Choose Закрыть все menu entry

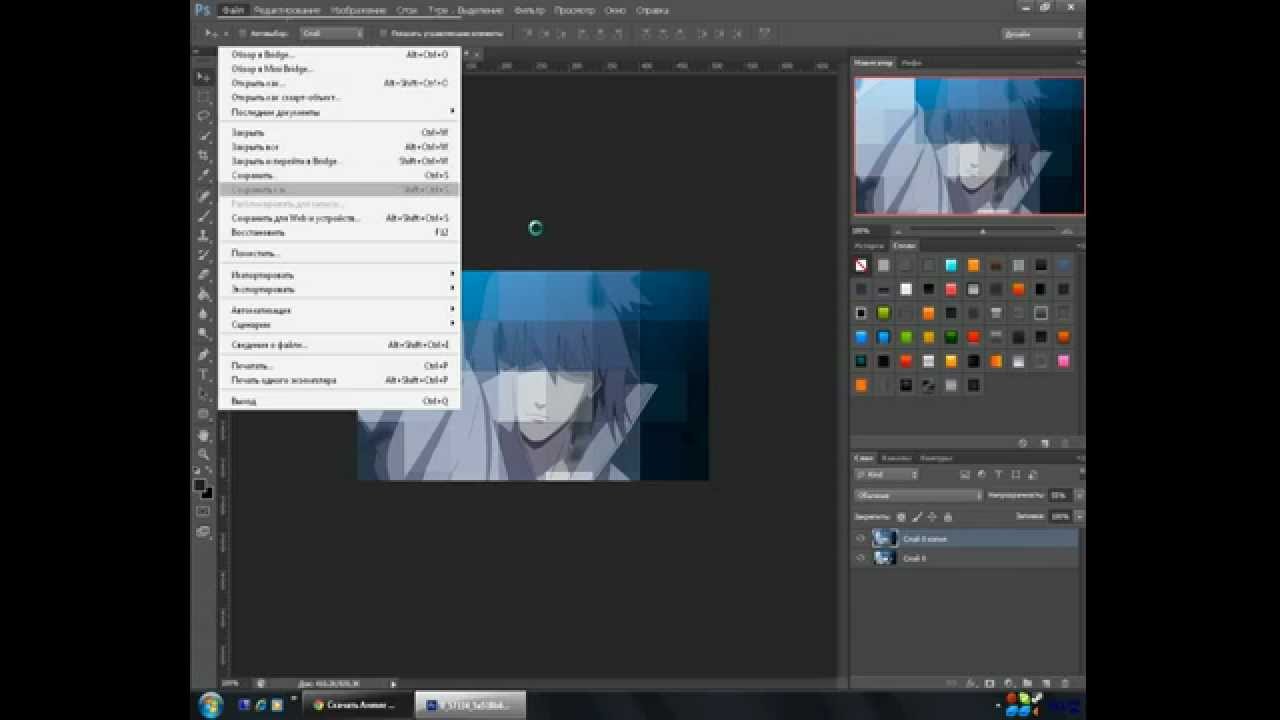click(340, 147)
